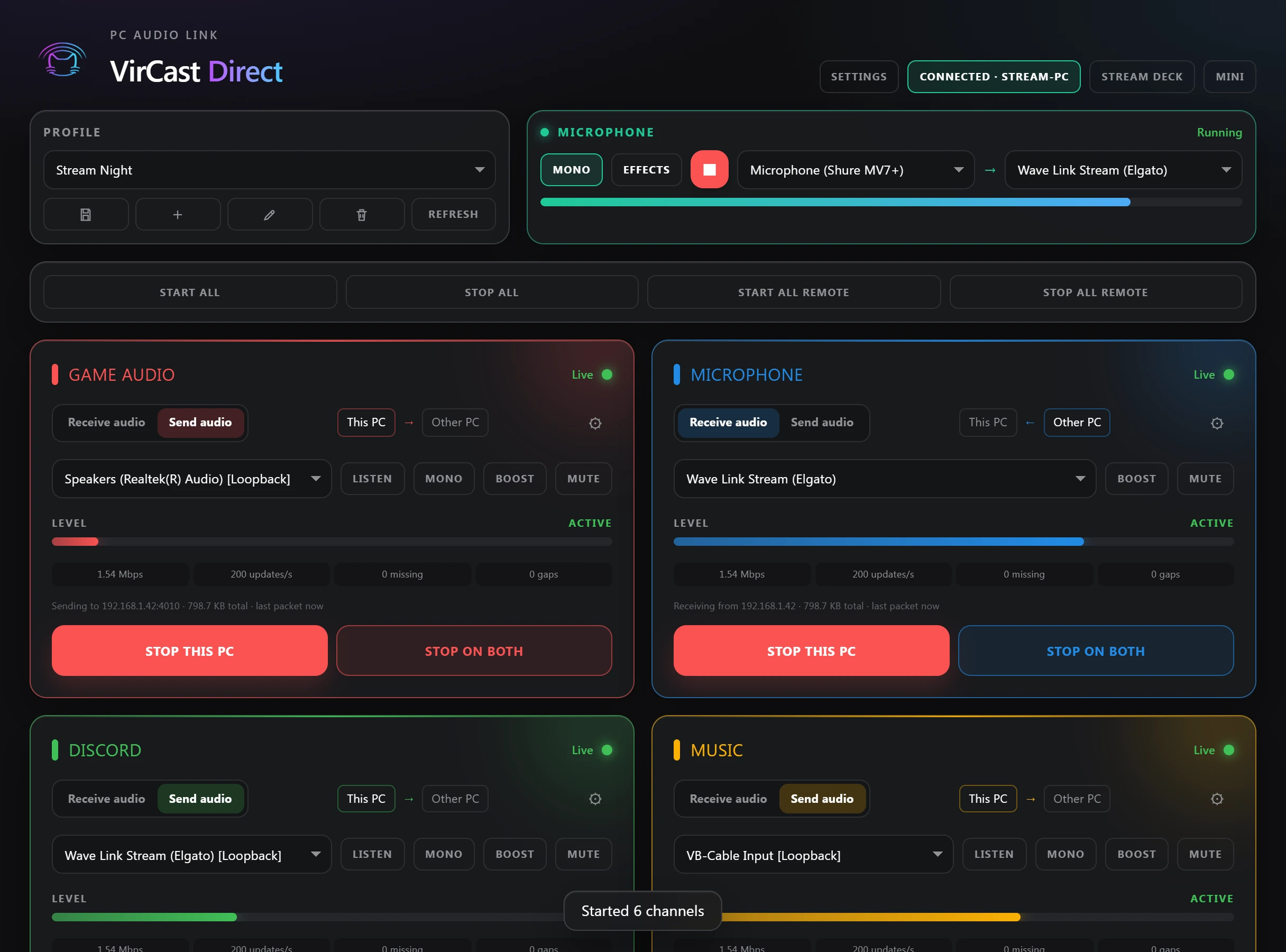Open the Stream Night profile dropdown
Viewport: 1286px width, 952px height.
270,170
